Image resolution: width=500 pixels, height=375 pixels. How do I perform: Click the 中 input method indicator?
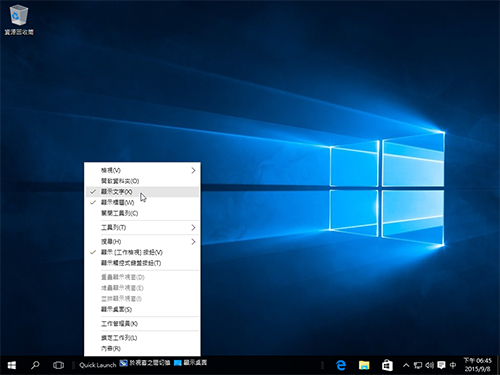pyautogui.click(x=453, y=365)
